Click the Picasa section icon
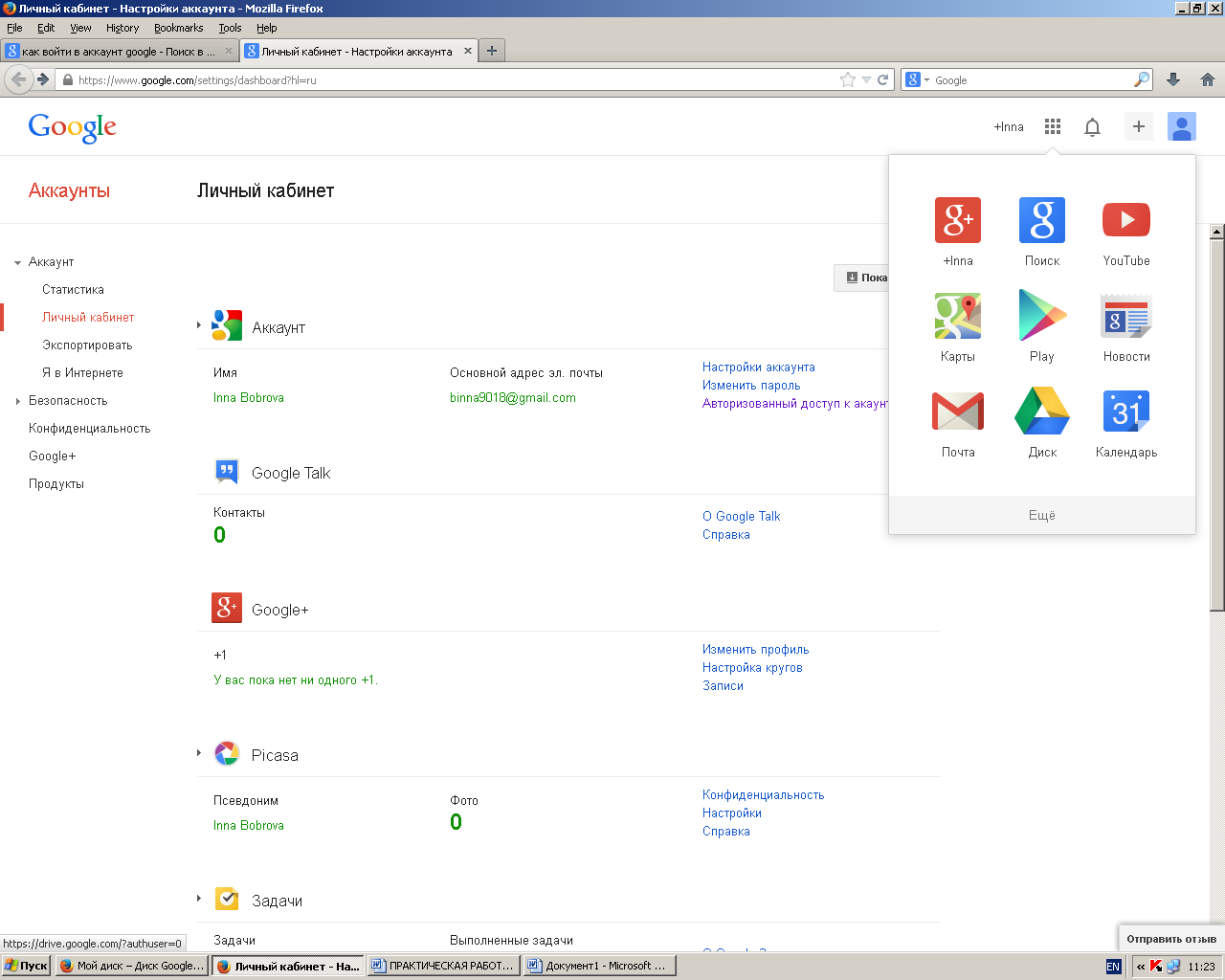This screenshot has height=980, width=1225. coord(227,754)
